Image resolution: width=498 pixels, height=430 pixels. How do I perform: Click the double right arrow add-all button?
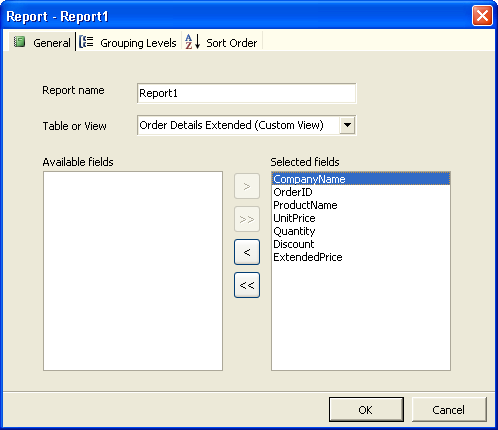point(247,219)
